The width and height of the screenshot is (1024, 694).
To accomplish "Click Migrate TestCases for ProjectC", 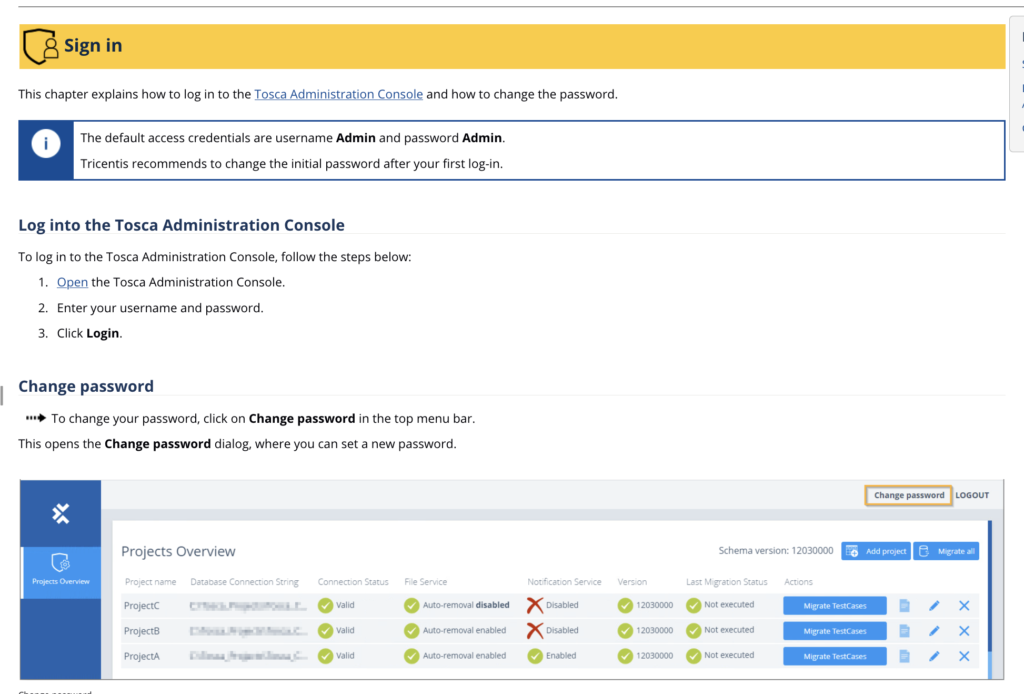I will [x=835, y=606].
